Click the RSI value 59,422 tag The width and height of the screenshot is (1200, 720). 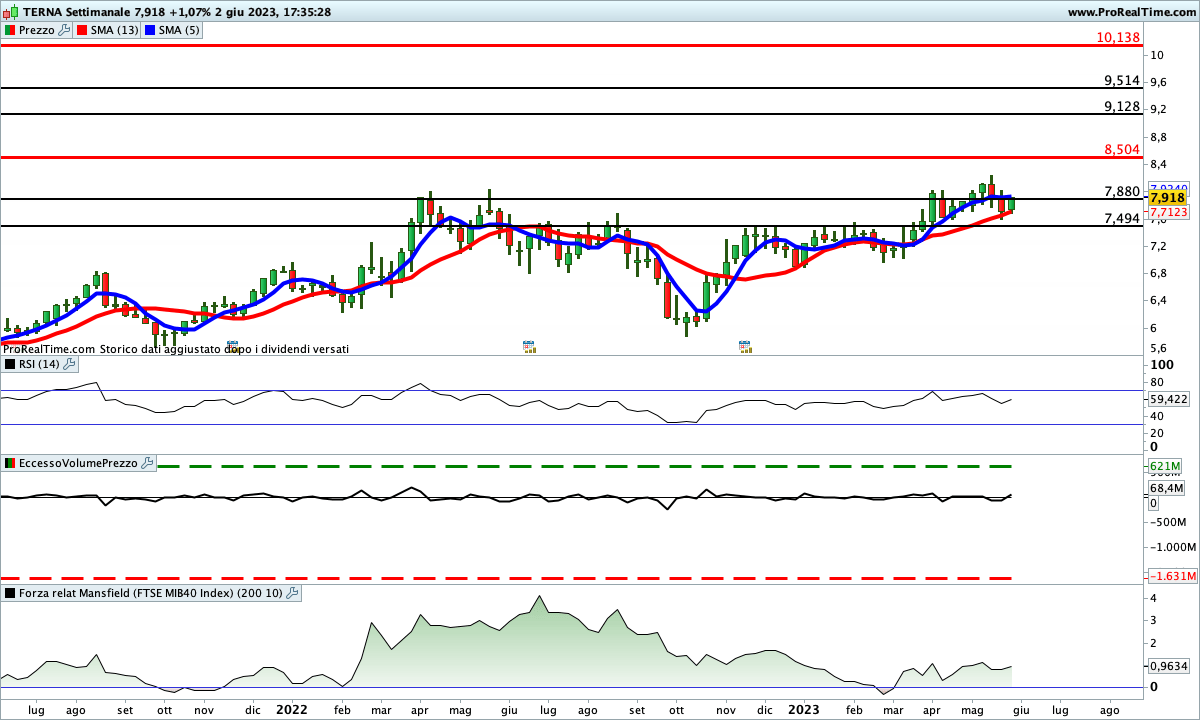pos(1169,398)
